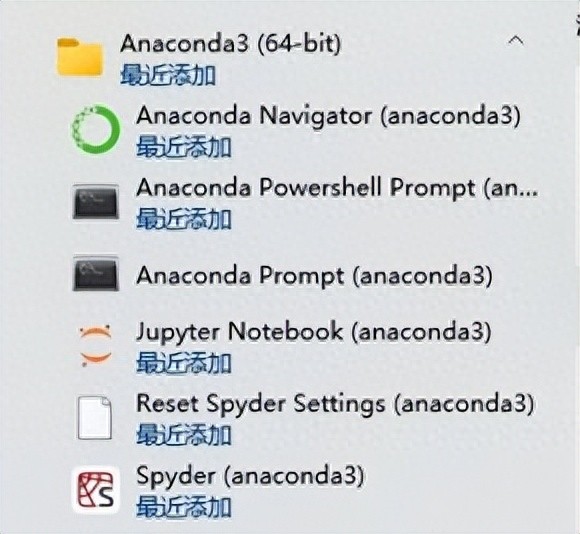580x534 pixels.
Task: Collapse the Anaconda3 folder with the chevron
Action: pyautogui.click(x=516, y=40)
